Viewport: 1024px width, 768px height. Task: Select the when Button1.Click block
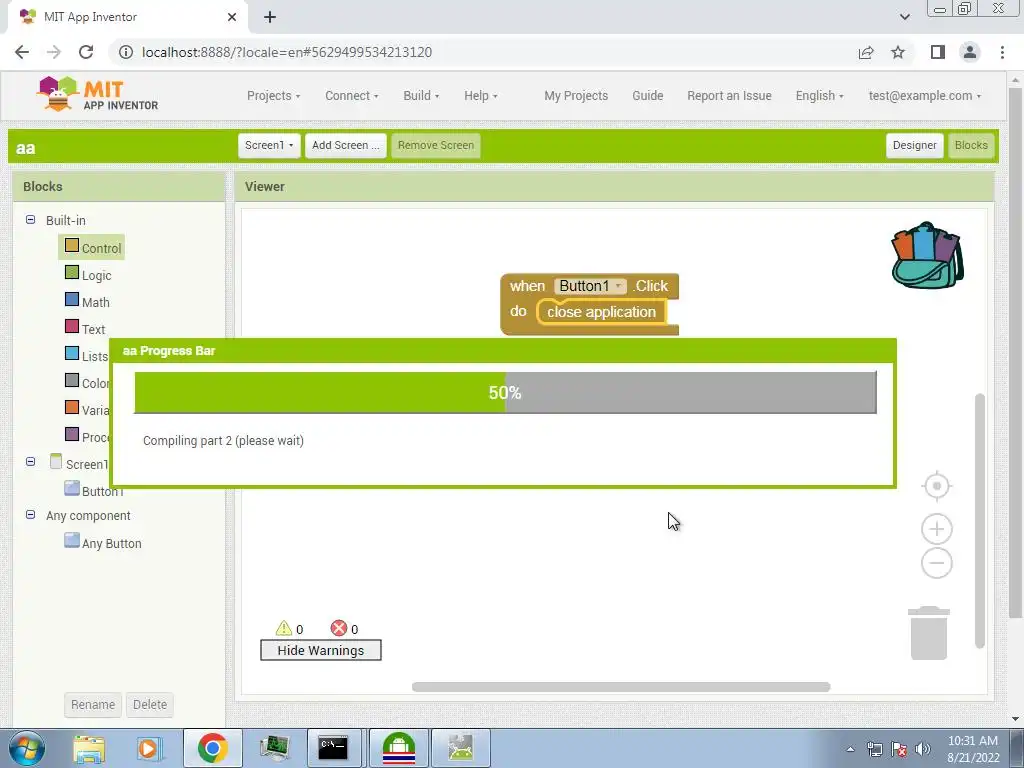(x=528, y=286)
